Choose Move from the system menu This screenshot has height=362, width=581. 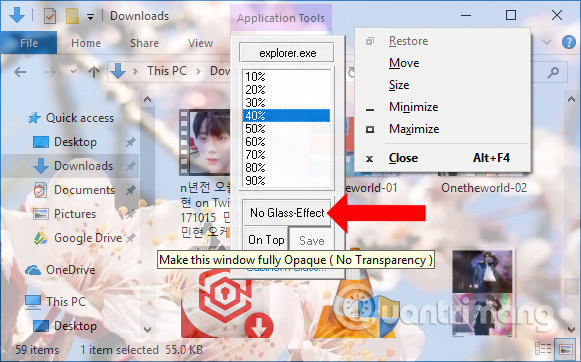[442, 63]
